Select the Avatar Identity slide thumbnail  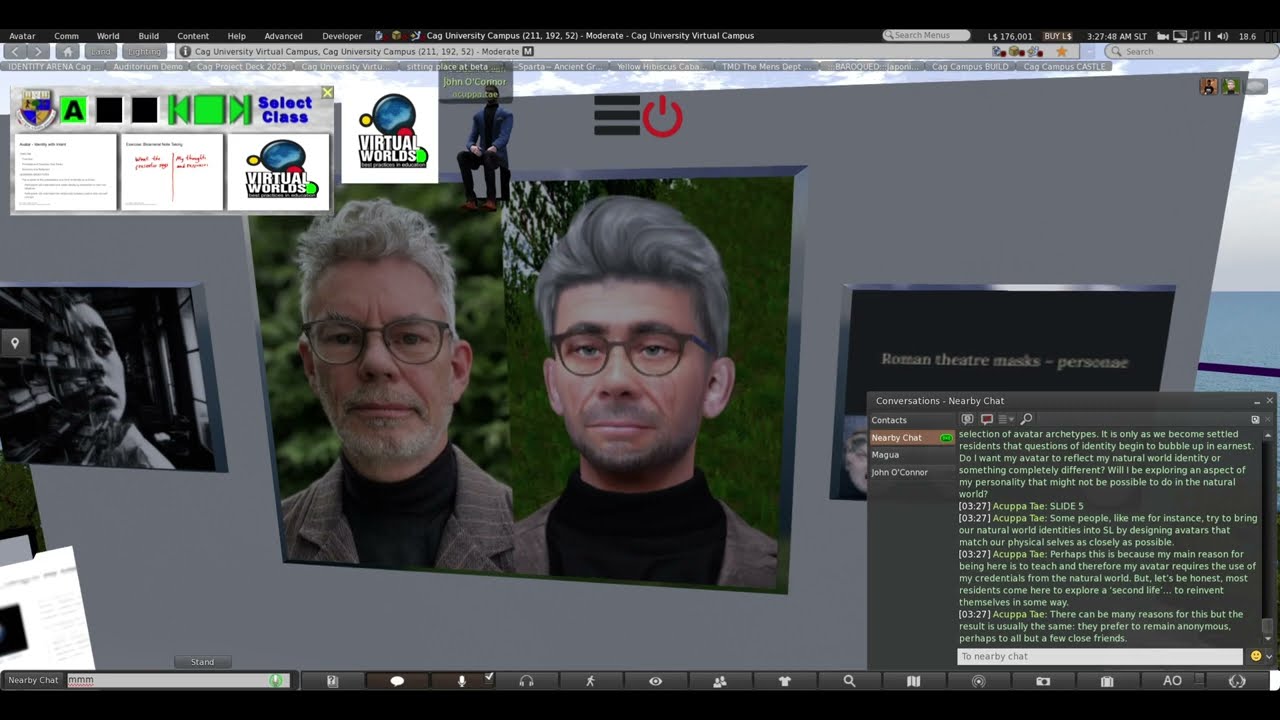click(x=66, y=172)
